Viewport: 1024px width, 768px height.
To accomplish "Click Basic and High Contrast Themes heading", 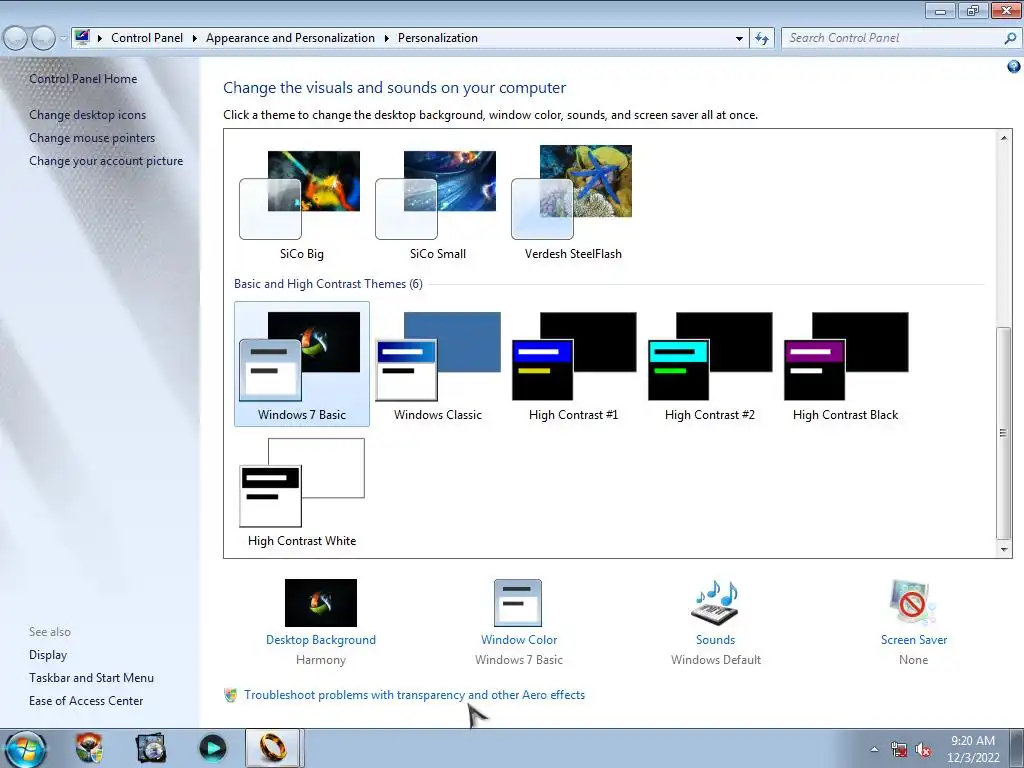I will point(328,284).
